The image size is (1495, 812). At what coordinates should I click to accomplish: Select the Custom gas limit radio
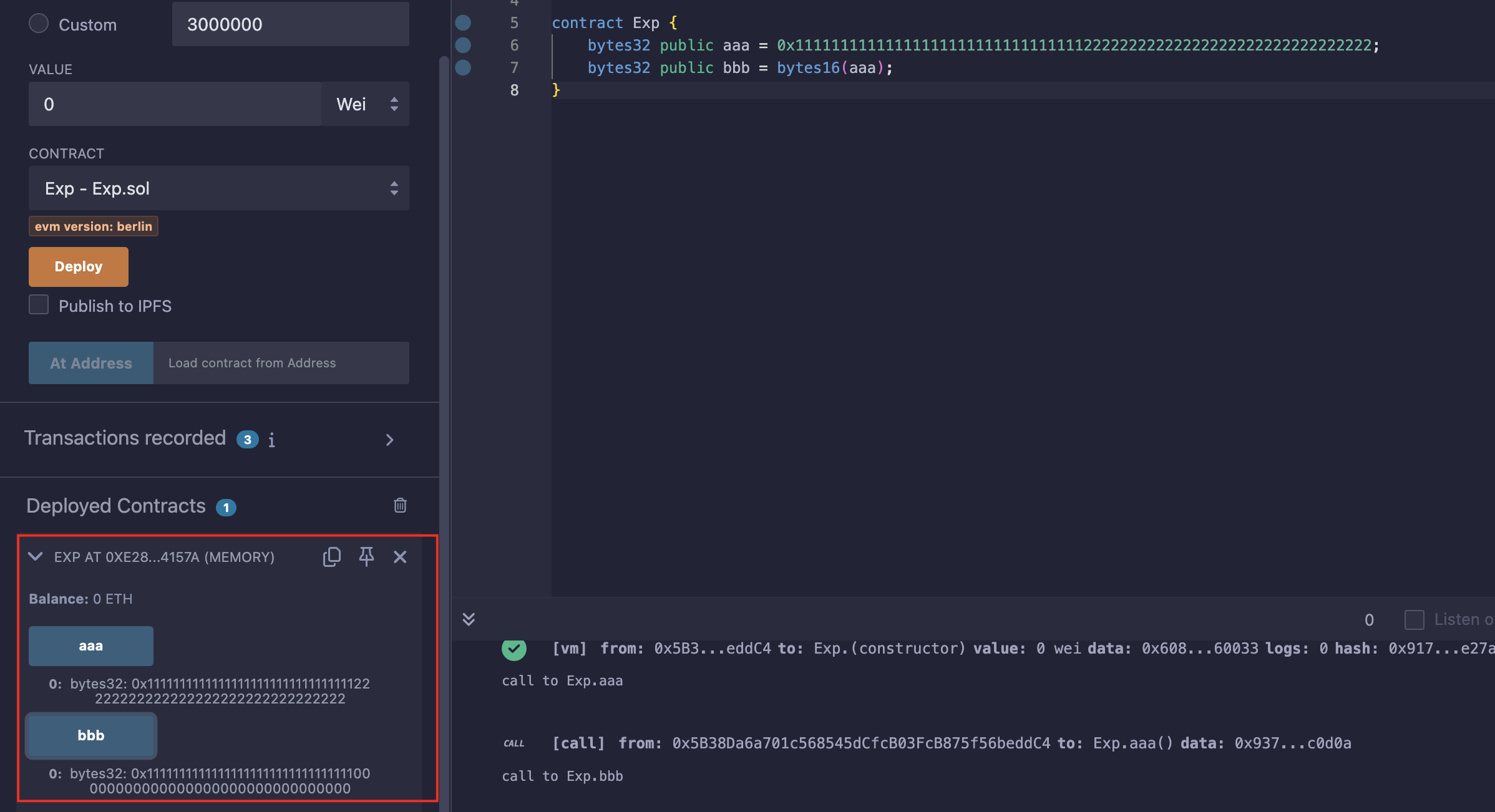39,24
